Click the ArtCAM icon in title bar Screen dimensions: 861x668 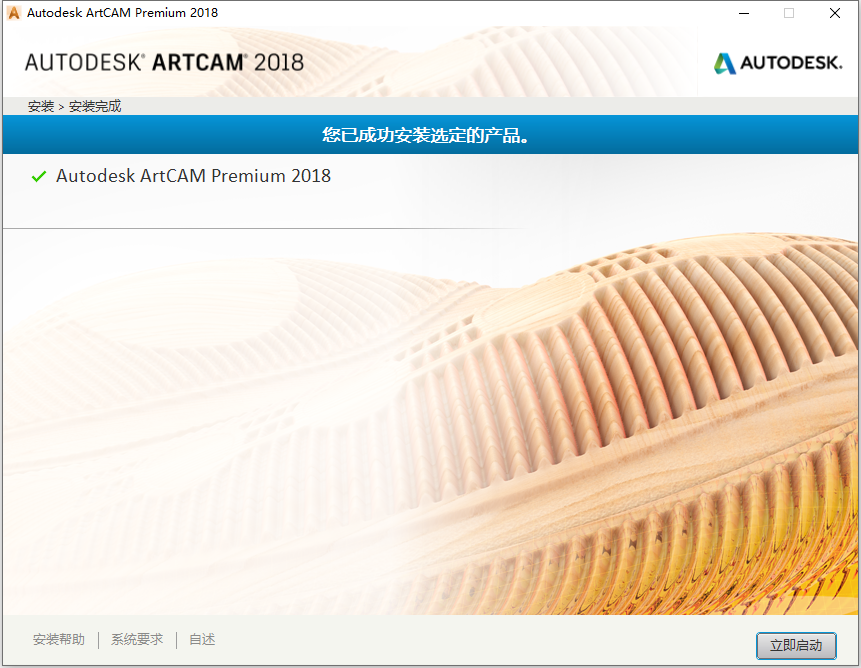point(14,13)
